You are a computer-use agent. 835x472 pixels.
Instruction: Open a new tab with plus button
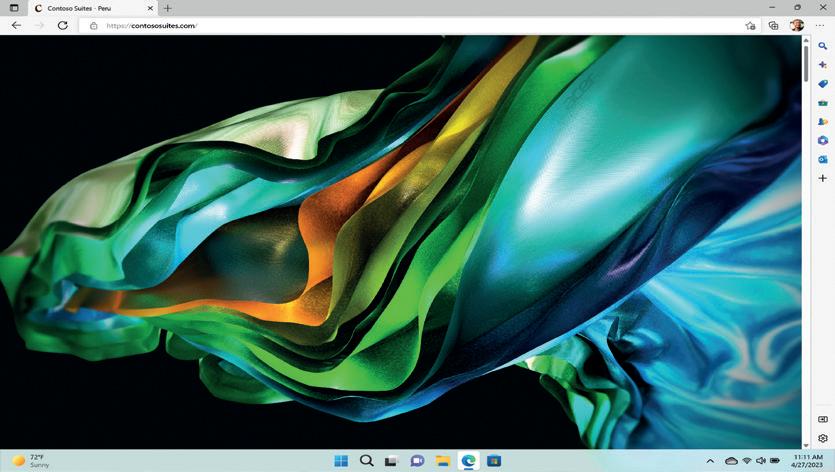point(168,9)
